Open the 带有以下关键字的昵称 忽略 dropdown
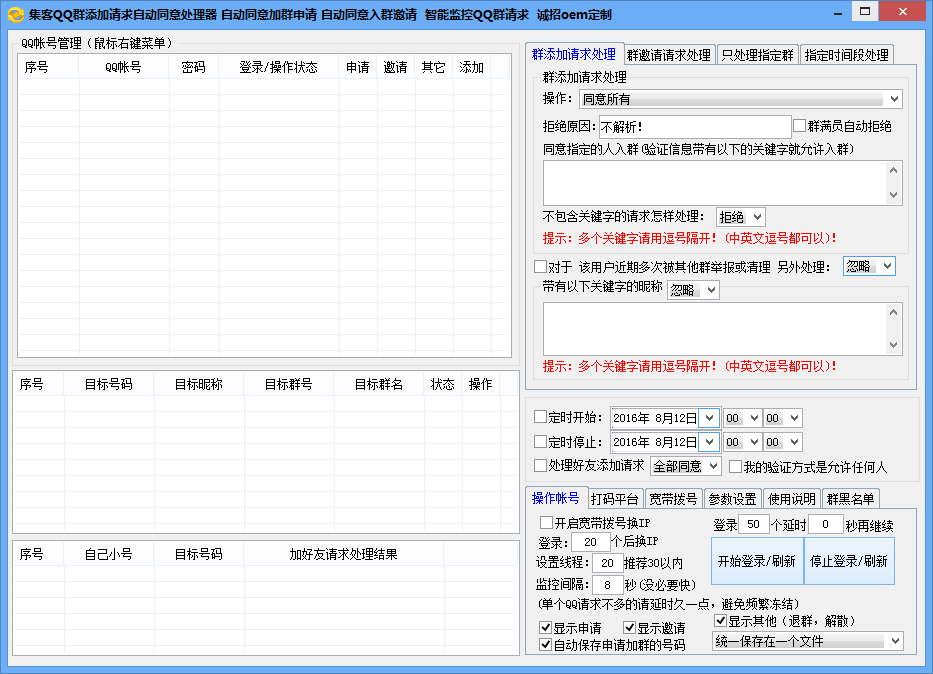Screen dimensions: 933x674 (x=693, y=290)
